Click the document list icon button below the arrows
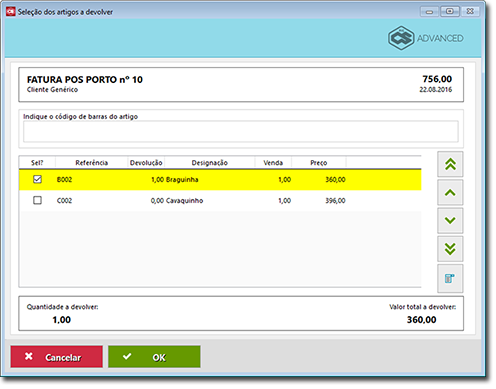 point(450,278)
